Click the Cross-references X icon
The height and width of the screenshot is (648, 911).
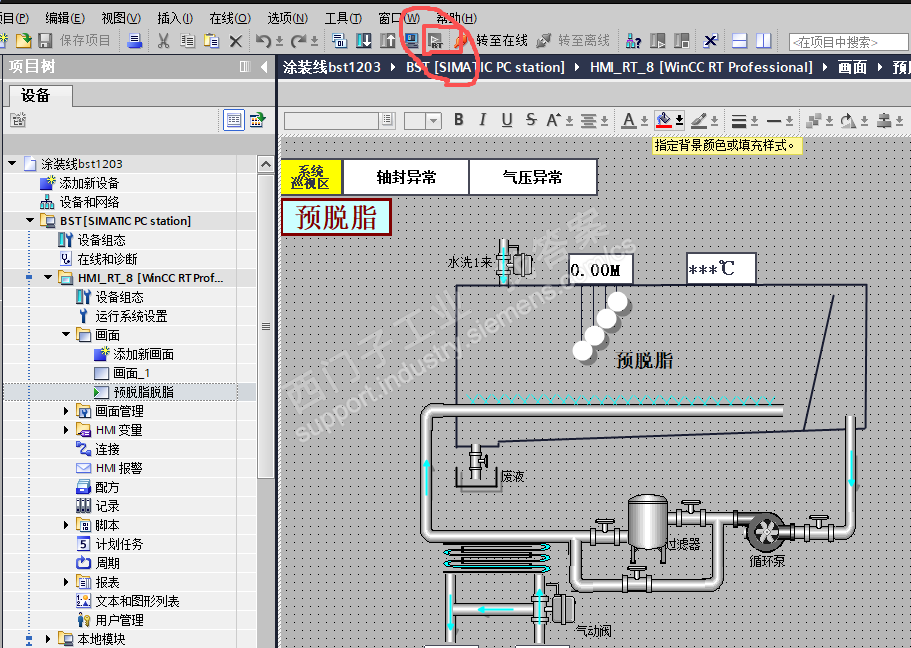coord(710,41)
